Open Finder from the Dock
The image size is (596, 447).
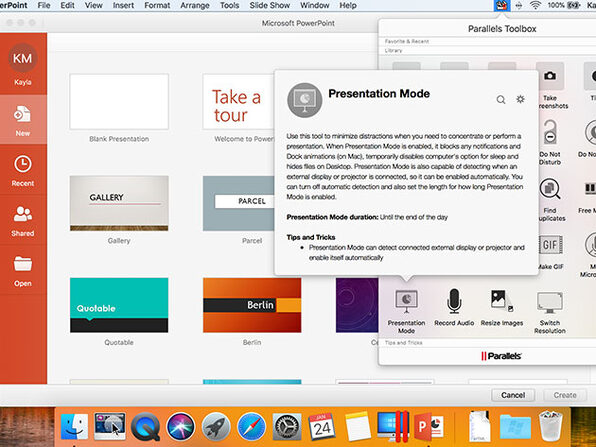(x=74, y=426)
